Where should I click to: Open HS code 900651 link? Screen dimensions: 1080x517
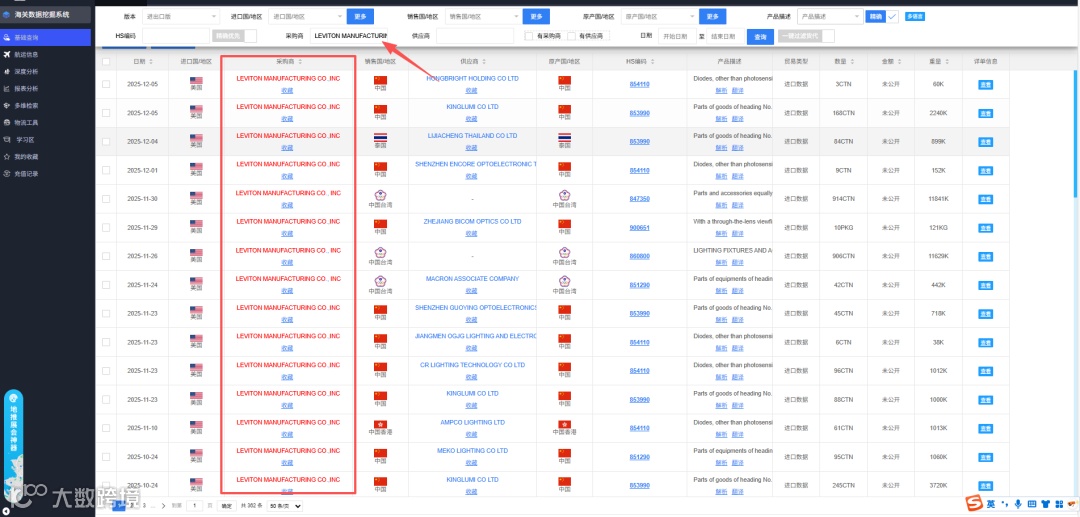tap(639, 228)
